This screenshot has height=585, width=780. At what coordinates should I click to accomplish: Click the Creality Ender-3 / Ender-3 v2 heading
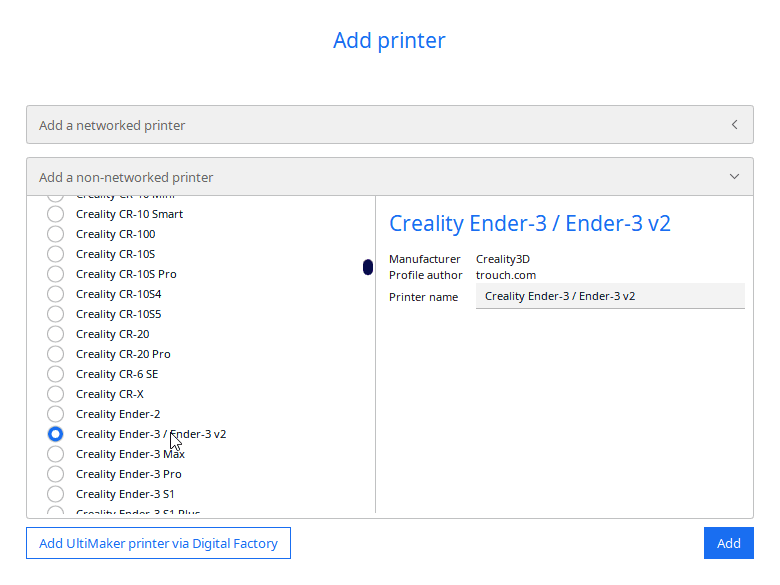pyautogui.click(x=530, y=223)
